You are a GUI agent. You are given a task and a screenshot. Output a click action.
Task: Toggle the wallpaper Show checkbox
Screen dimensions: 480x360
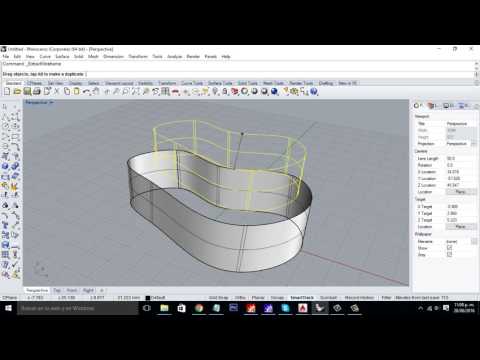tap(449, 248)
